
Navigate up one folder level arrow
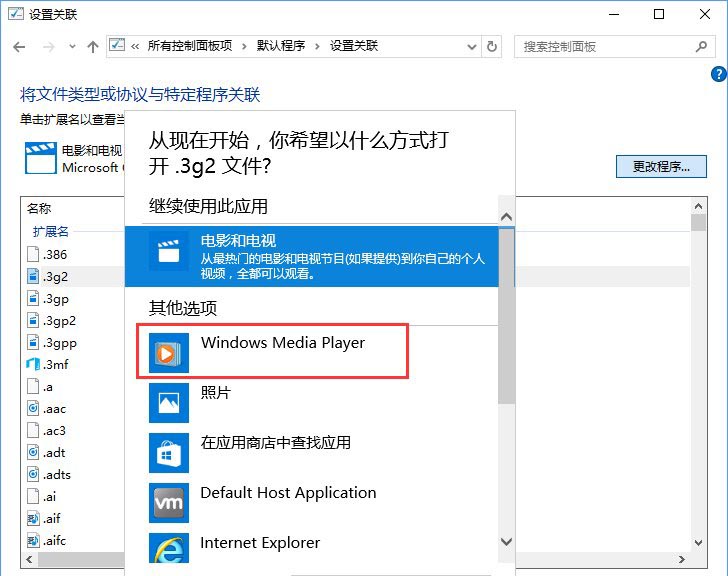click(92, 46)
